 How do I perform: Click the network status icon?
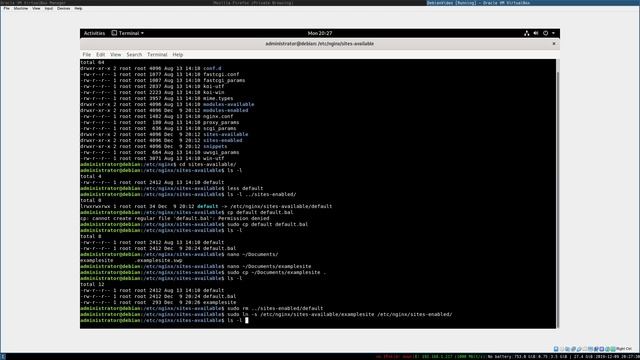pyautogui.click(x=527, y=33)
